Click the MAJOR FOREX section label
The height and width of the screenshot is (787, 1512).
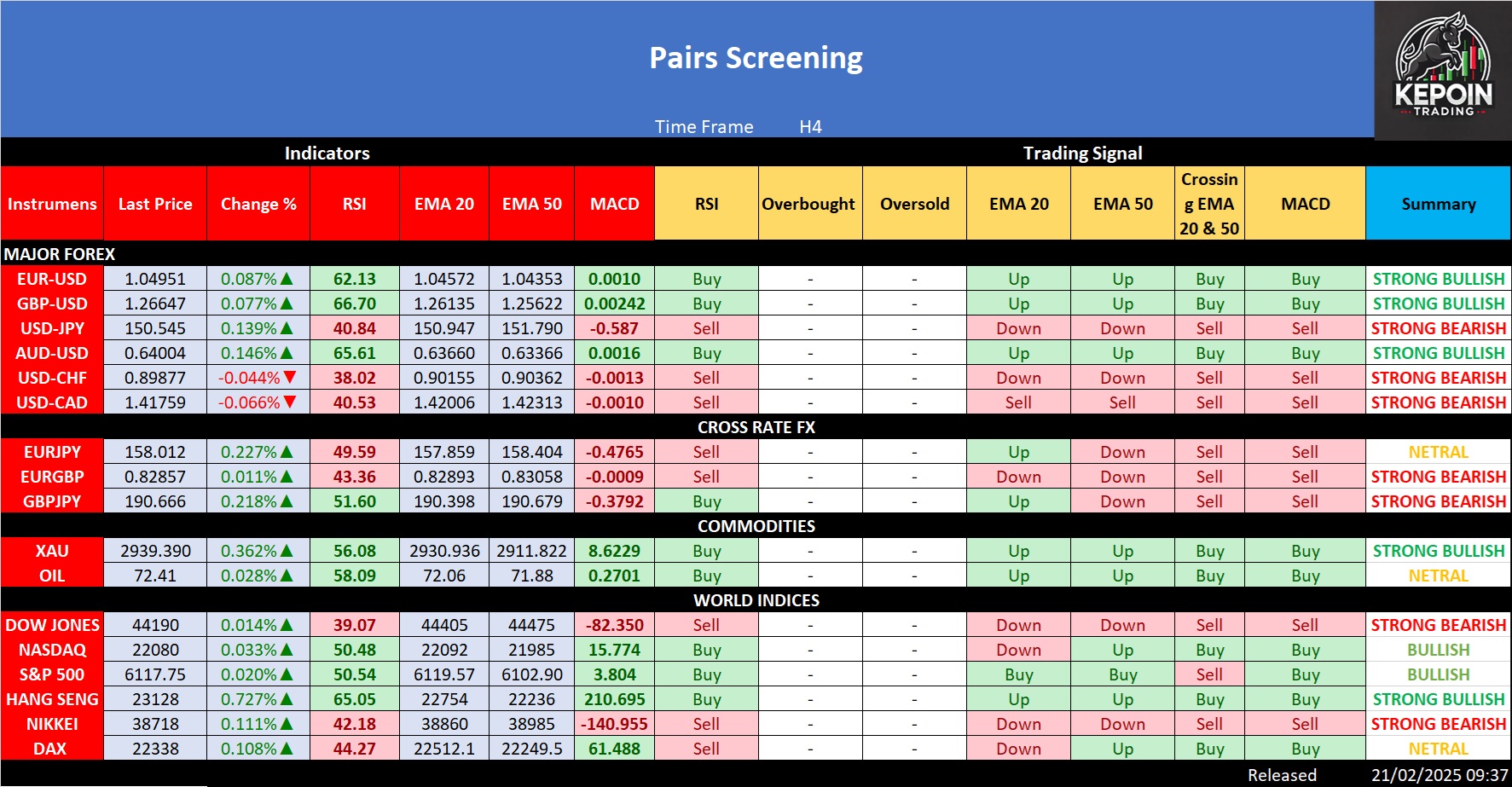pyautogui.click(x=60, y=254)
